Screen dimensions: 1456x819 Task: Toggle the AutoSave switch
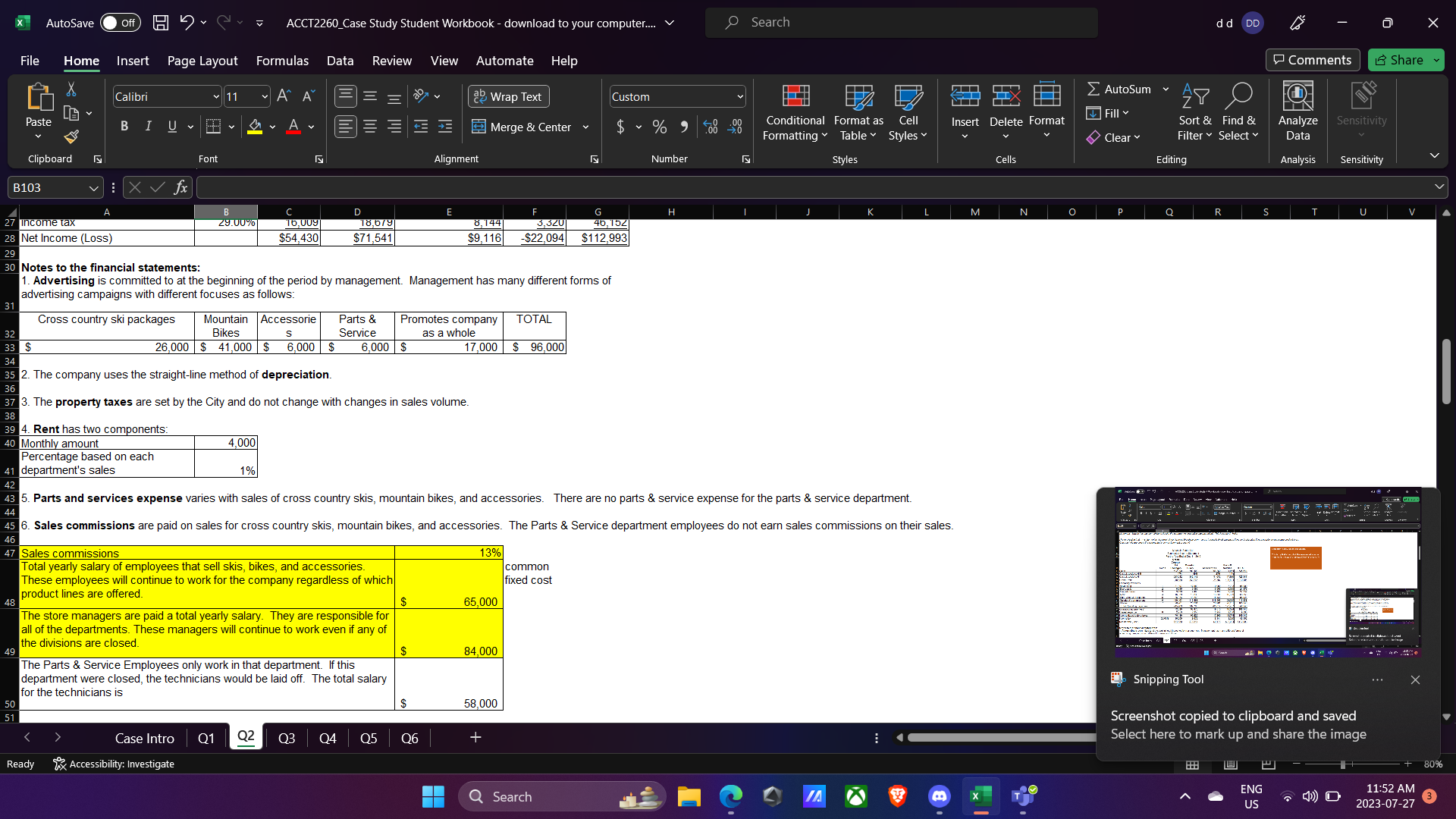(120, 23)
